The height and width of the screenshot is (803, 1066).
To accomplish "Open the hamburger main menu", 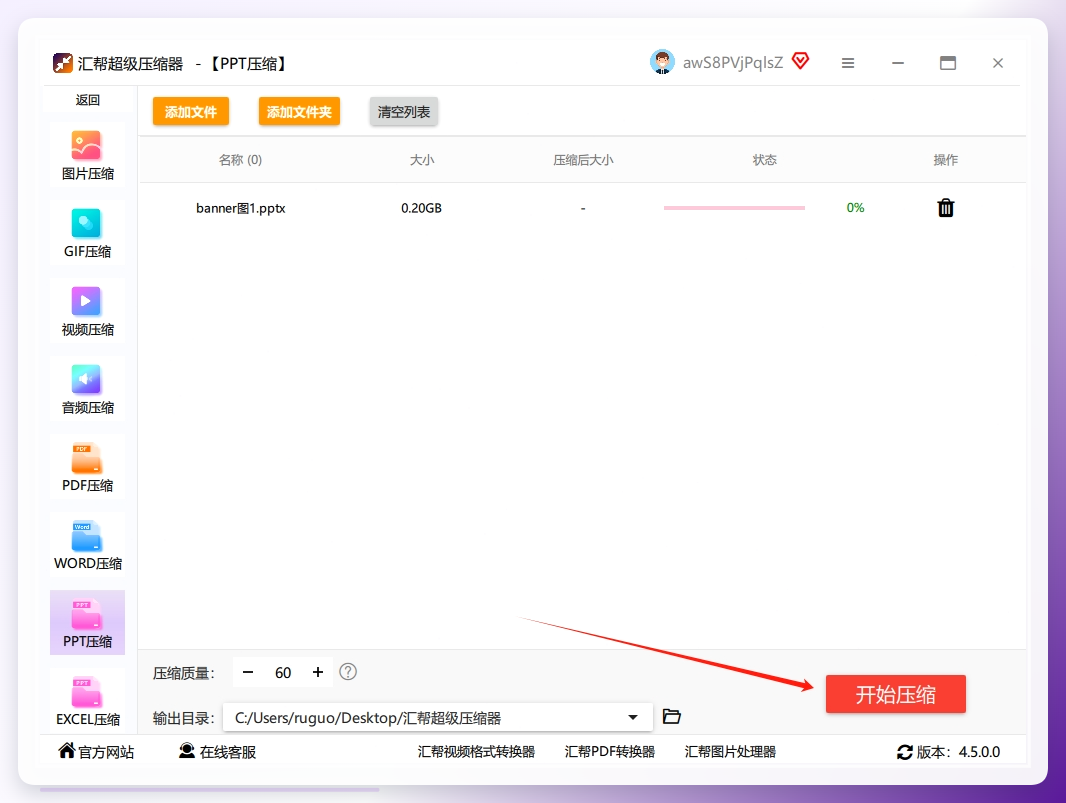I will tap(848, 63).
